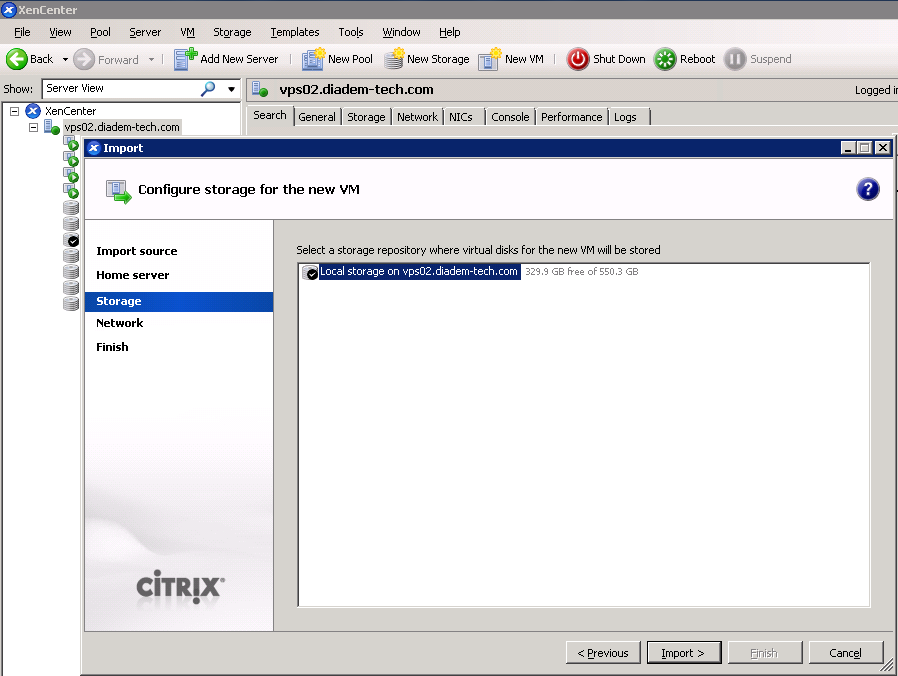Click the red Shut Down power icon
This screenshot has height=676, width=898.
pos(578,59)
